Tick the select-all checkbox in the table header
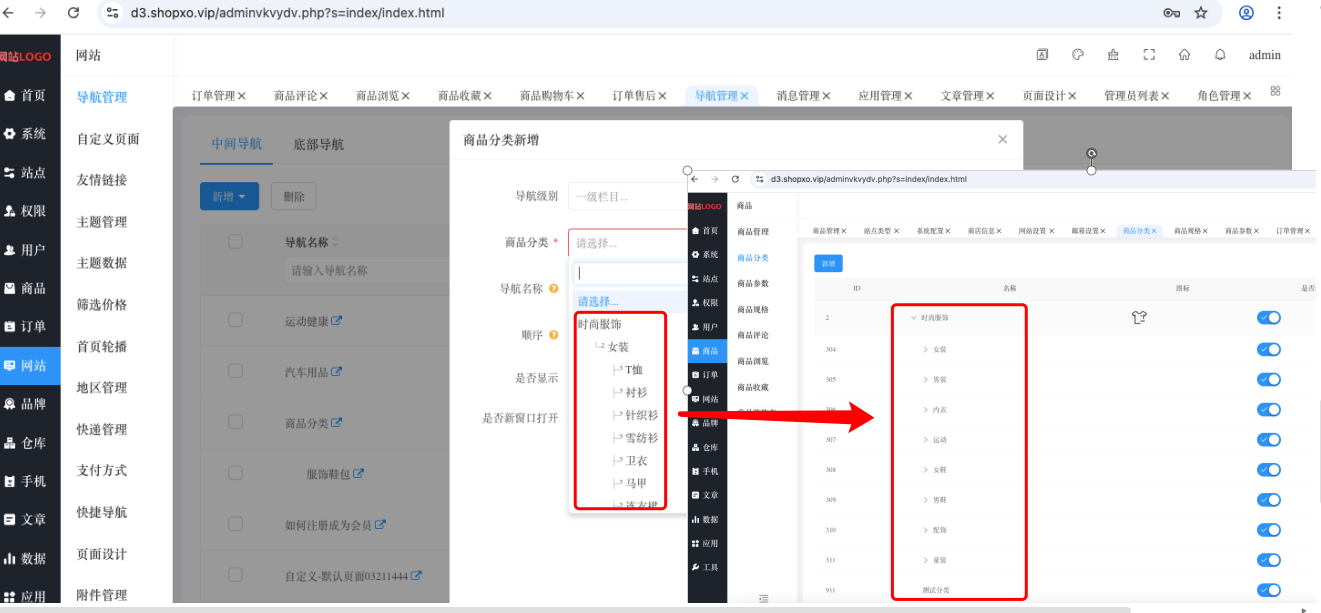Image resolution: width=1321 pixels, height=613 pixels. [236, 241]
